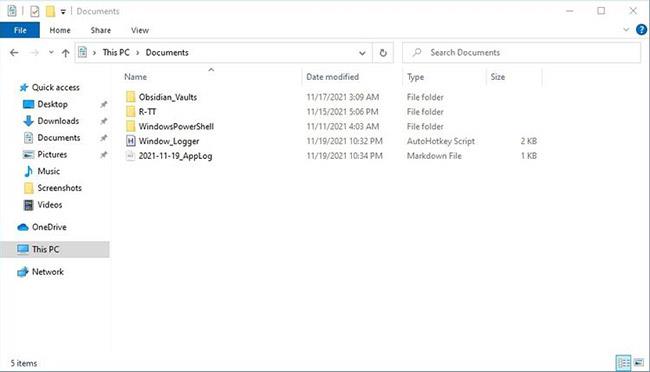The width and height of the screenshot is (650, 372).
Task: Switch to the View ribbon tab
Action: [140, 30]
